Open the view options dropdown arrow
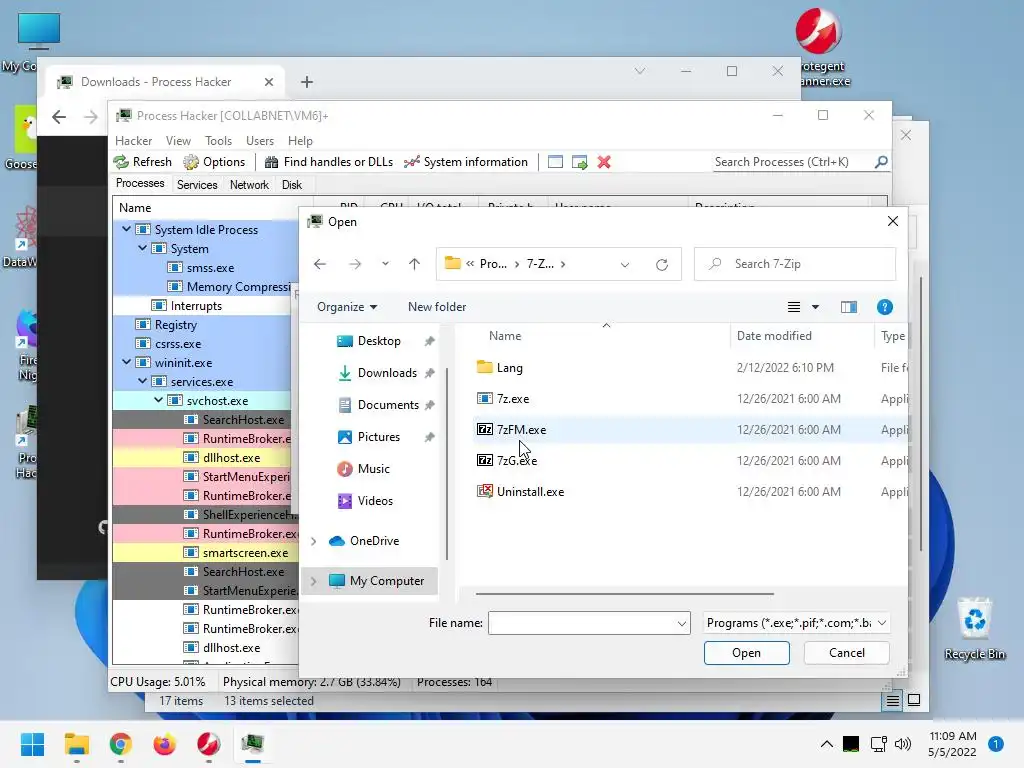This screenshot has width=1024, height=768. point(815,307)
